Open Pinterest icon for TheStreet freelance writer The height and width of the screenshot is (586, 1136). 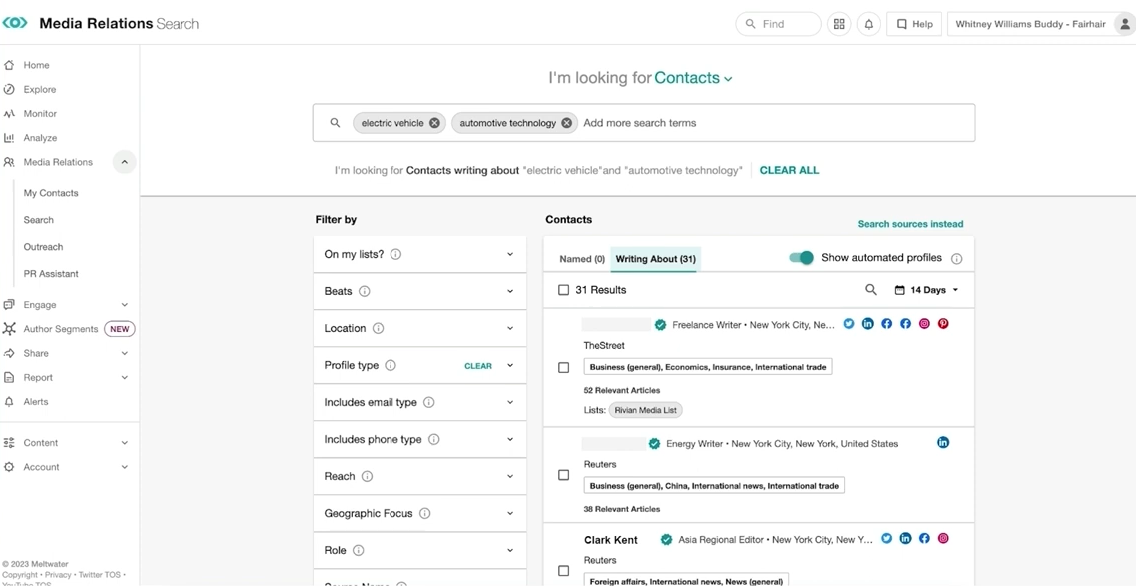[x=943, y=324]
